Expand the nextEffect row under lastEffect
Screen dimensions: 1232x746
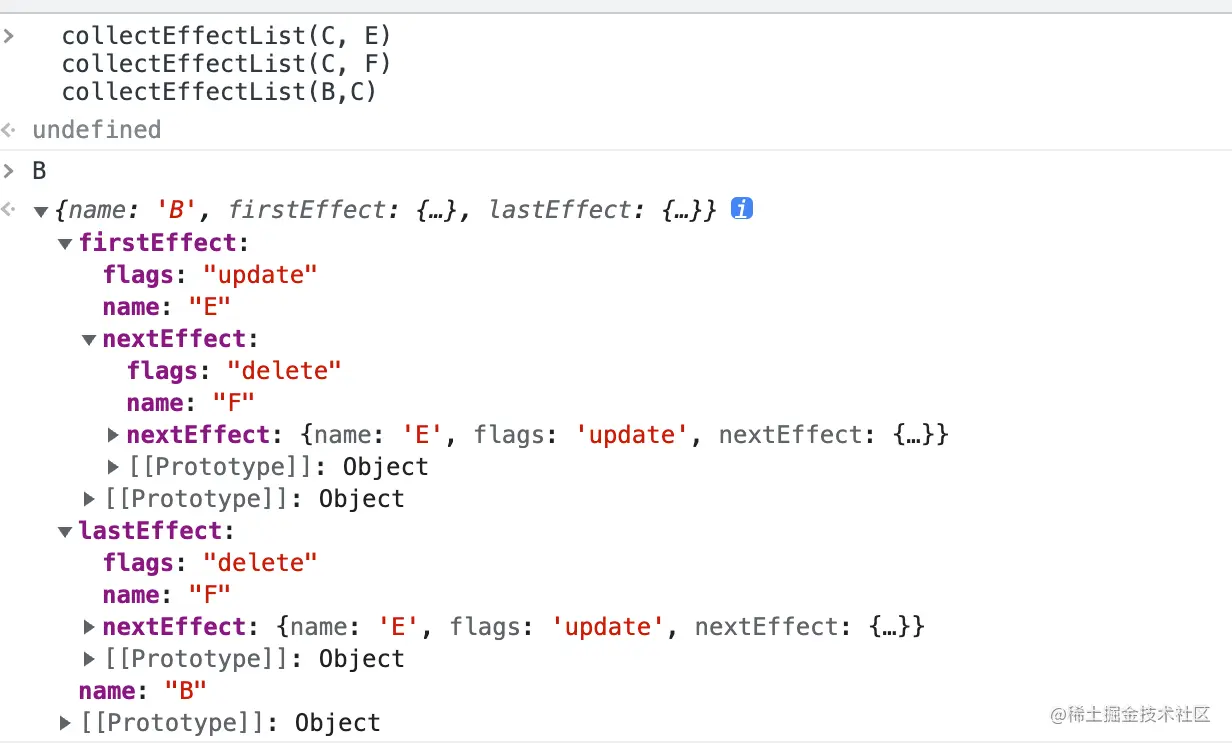coord(89,627)
